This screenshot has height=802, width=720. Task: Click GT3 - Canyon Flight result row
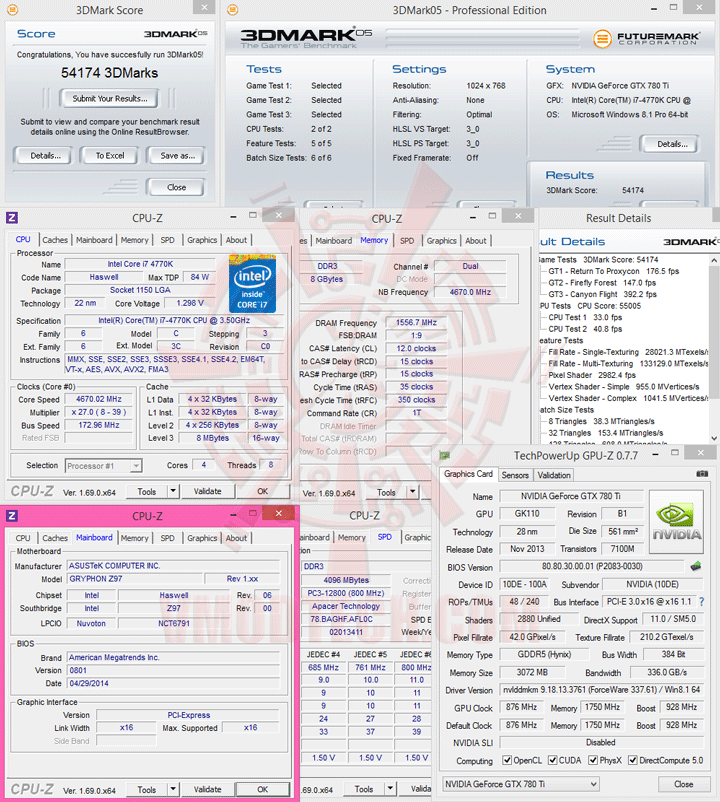point(602,294)
